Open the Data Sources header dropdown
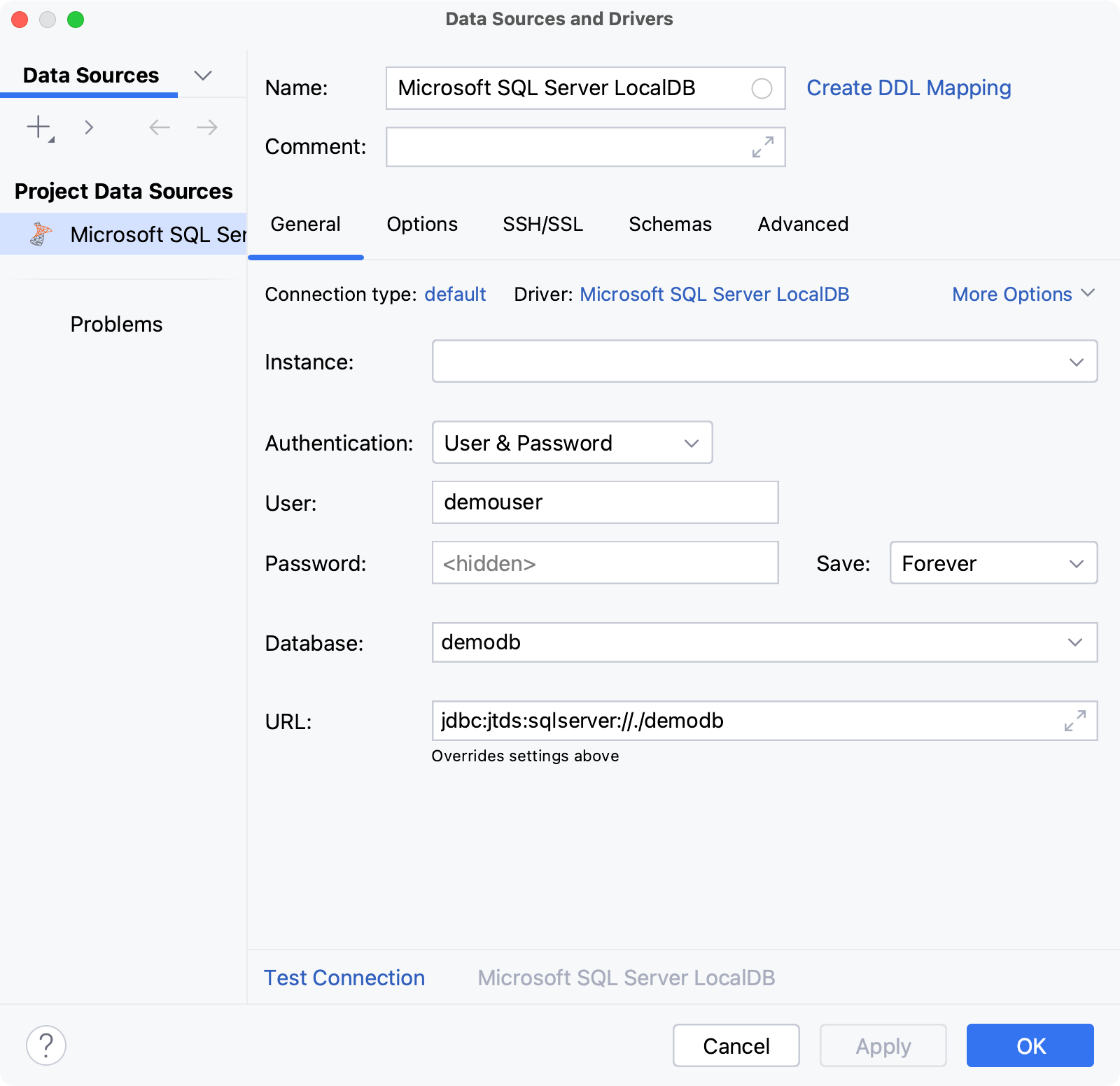Viewport: 1120px width, 1086px height. [x=203, y=75]
